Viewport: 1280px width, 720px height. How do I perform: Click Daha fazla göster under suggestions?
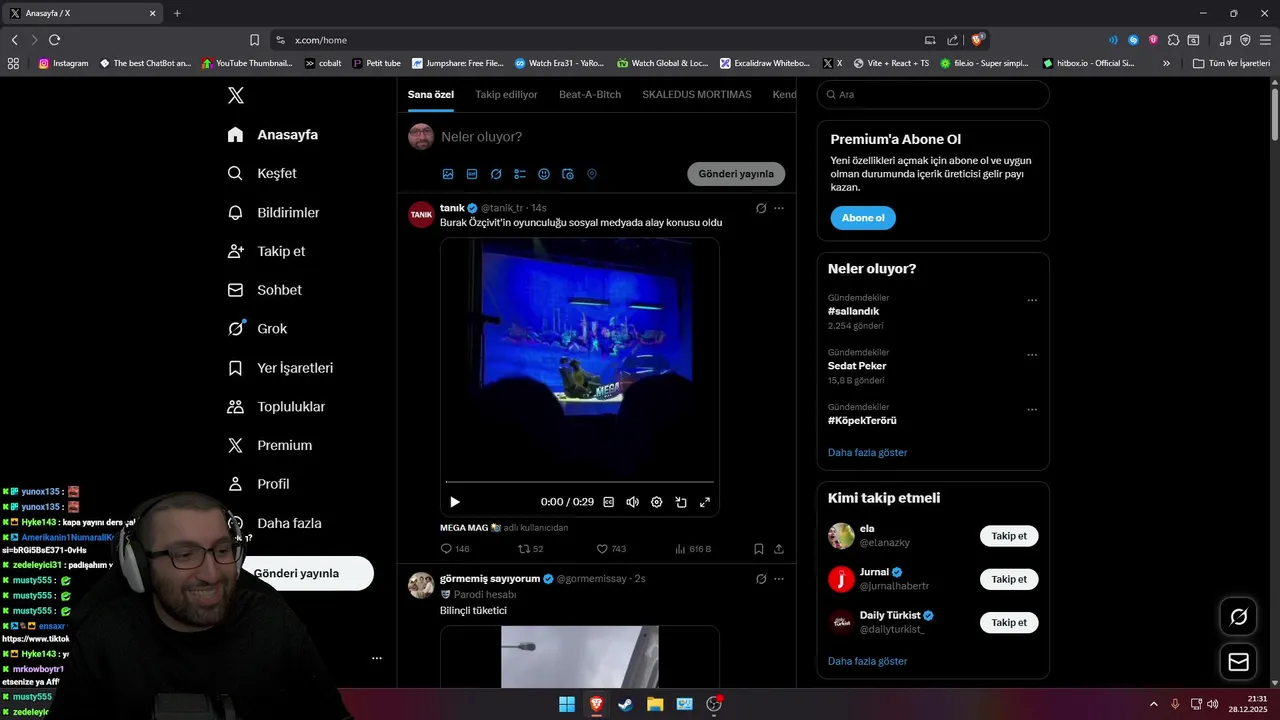868,661
